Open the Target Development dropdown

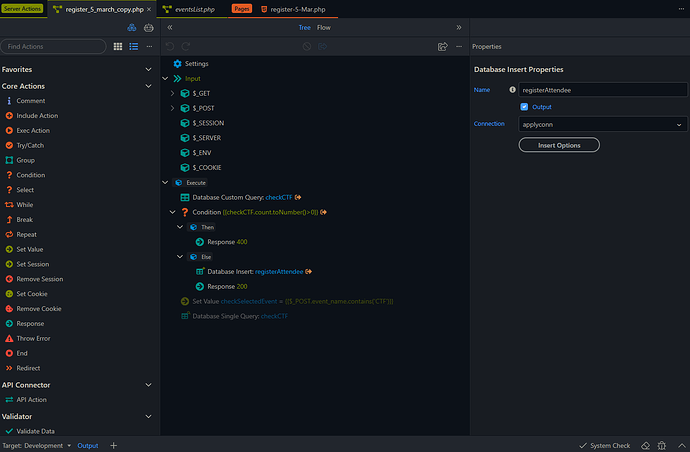click(37, 445)
